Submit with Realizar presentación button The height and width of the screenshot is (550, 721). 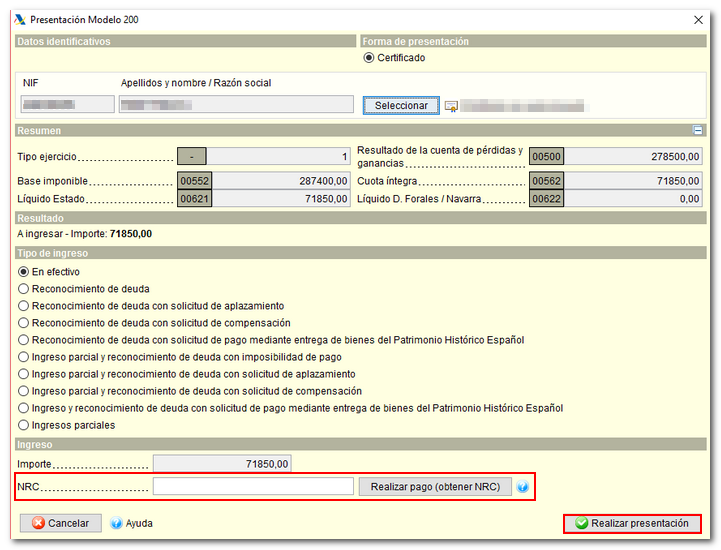(x=631, y=523)
